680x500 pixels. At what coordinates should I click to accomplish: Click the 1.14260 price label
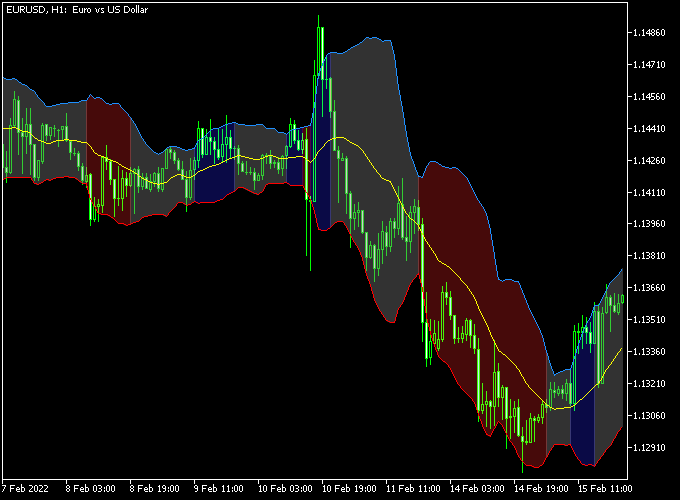tap(649, 160)
